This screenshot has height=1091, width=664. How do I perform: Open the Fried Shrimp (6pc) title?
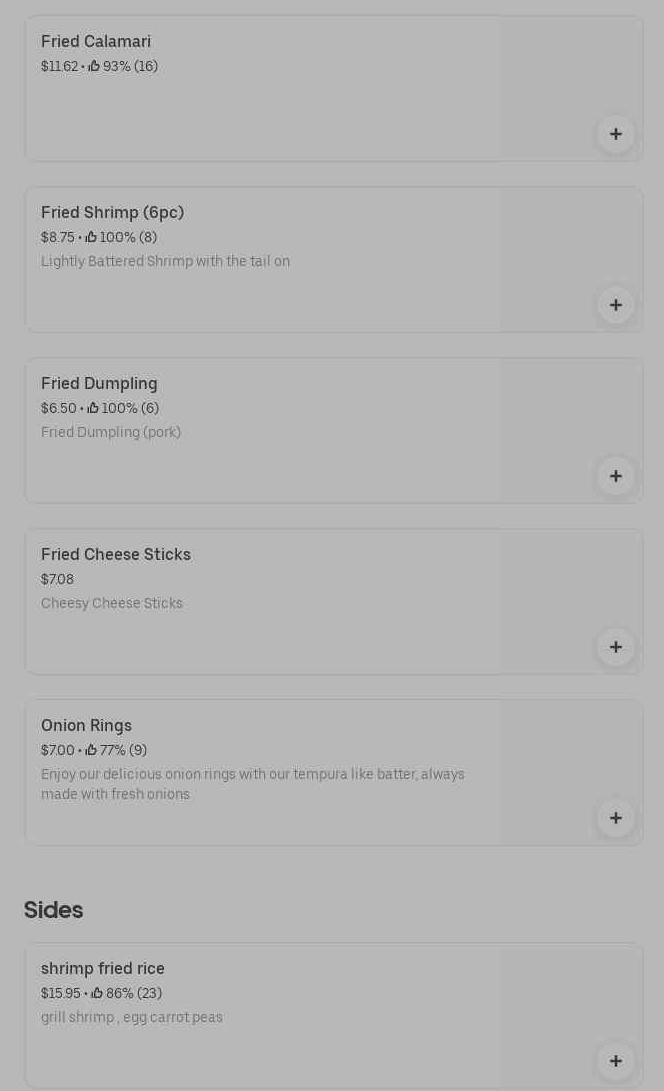tap(112, 213)
